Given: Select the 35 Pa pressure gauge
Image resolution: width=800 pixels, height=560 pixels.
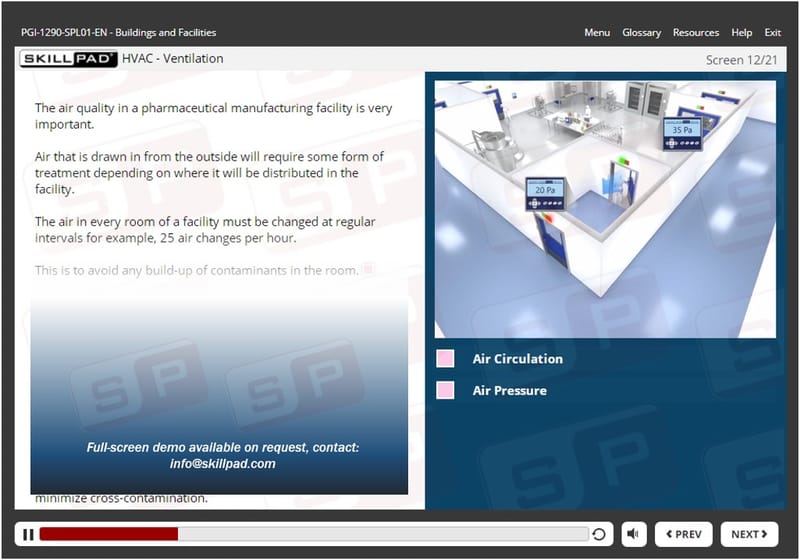Looking at the screenshot, I should pyautogui.click(x=682, y=135).
